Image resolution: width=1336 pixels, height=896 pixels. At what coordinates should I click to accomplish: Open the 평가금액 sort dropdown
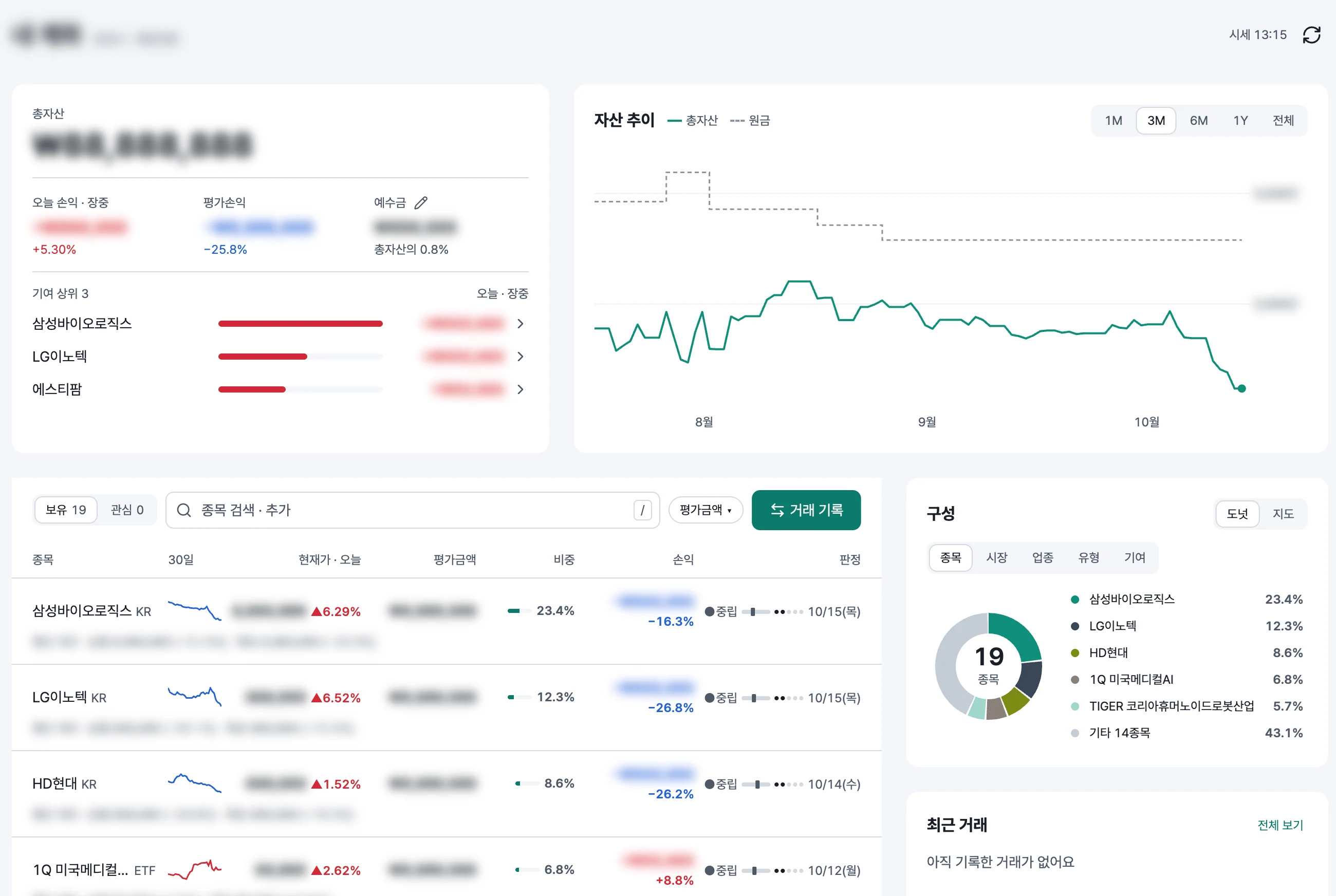pyautogui.click(x=705, y=510)
